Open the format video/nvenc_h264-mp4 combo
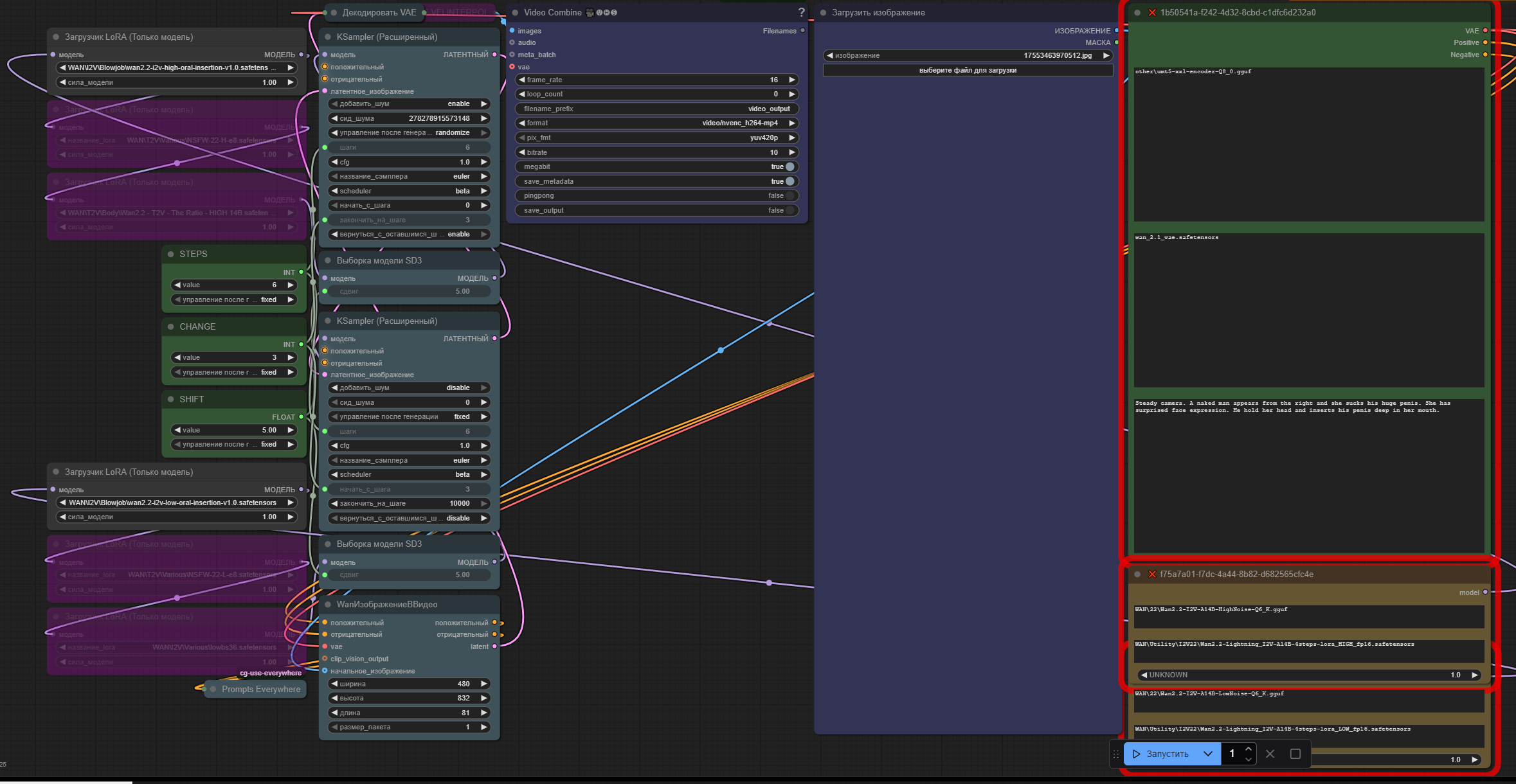 click(x=656, y=123)
